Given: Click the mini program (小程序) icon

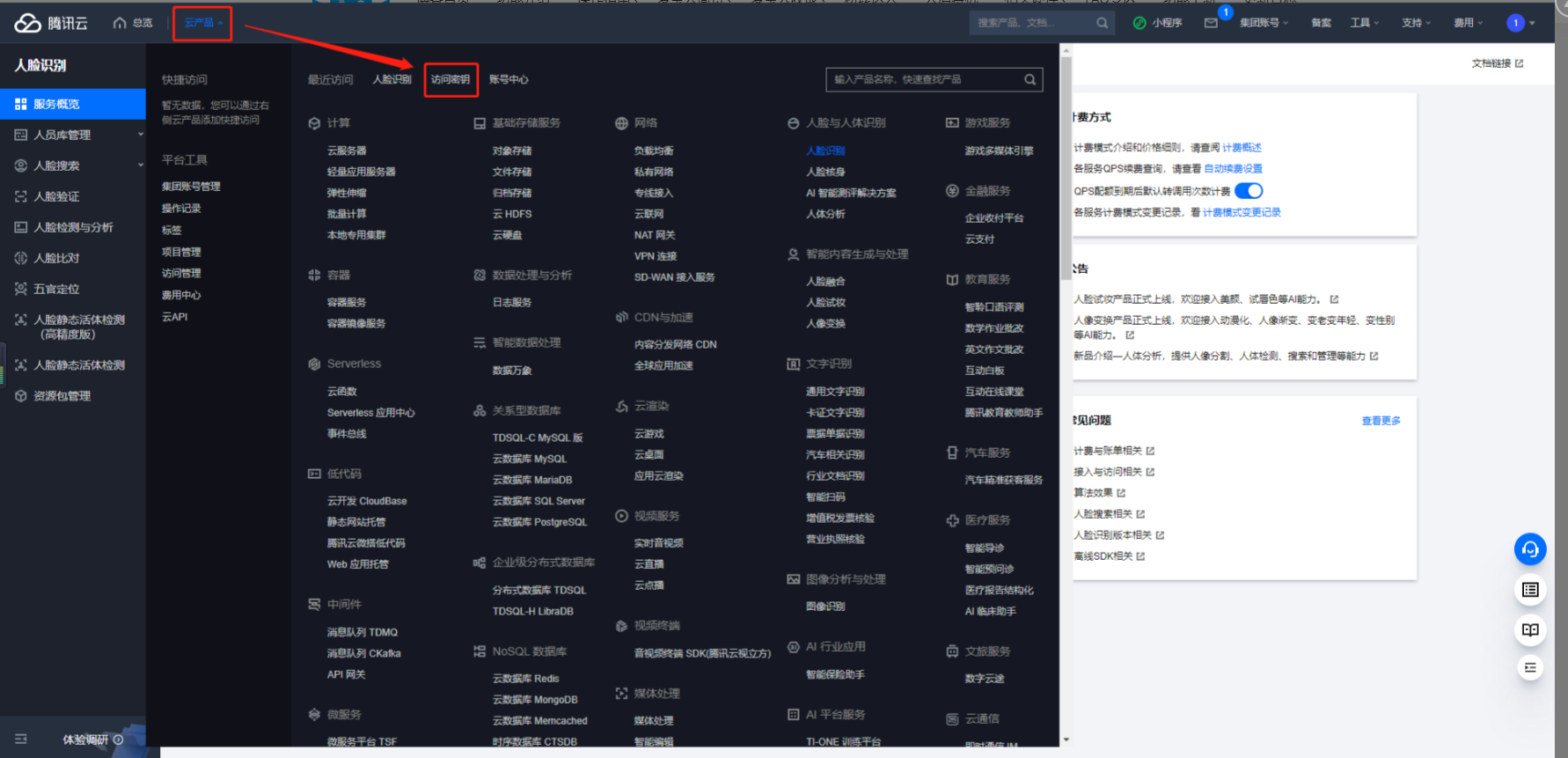Looking at the screenshot, I should (1139, 23).
